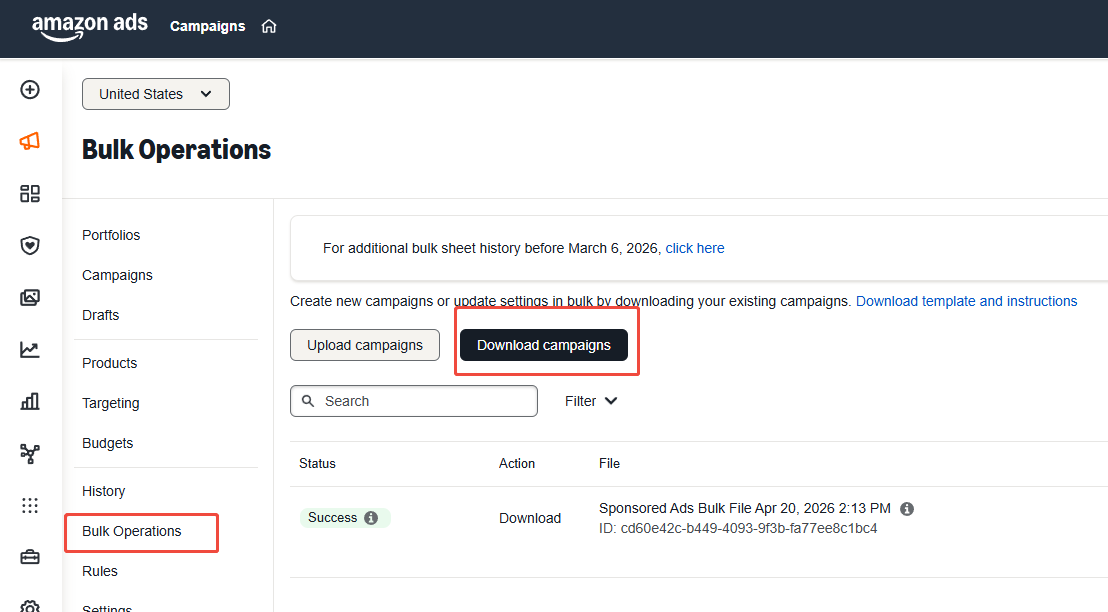Screen dimensions: 1108x612
Task: Open Bulk Operations menu item
Action: coord(132,531)
